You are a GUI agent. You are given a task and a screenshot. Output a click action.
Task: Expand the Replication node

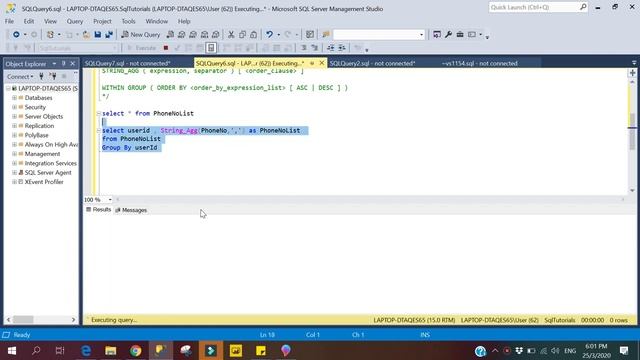tap(14, 126)
